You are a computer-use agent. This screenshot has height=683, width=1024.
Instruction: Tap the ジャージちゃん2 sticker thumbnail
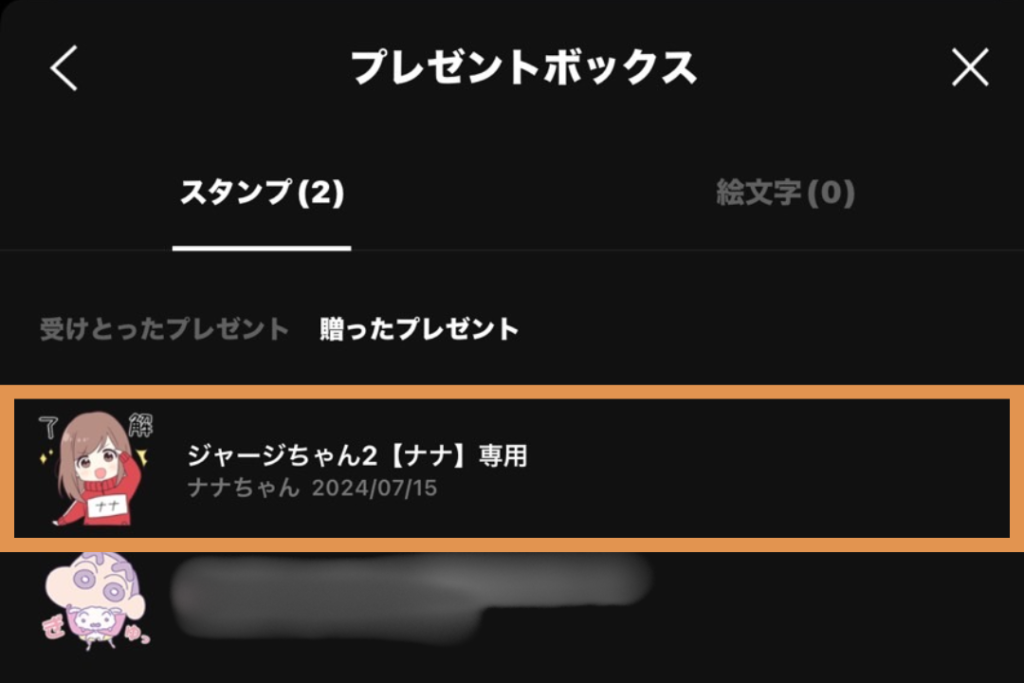95,468
